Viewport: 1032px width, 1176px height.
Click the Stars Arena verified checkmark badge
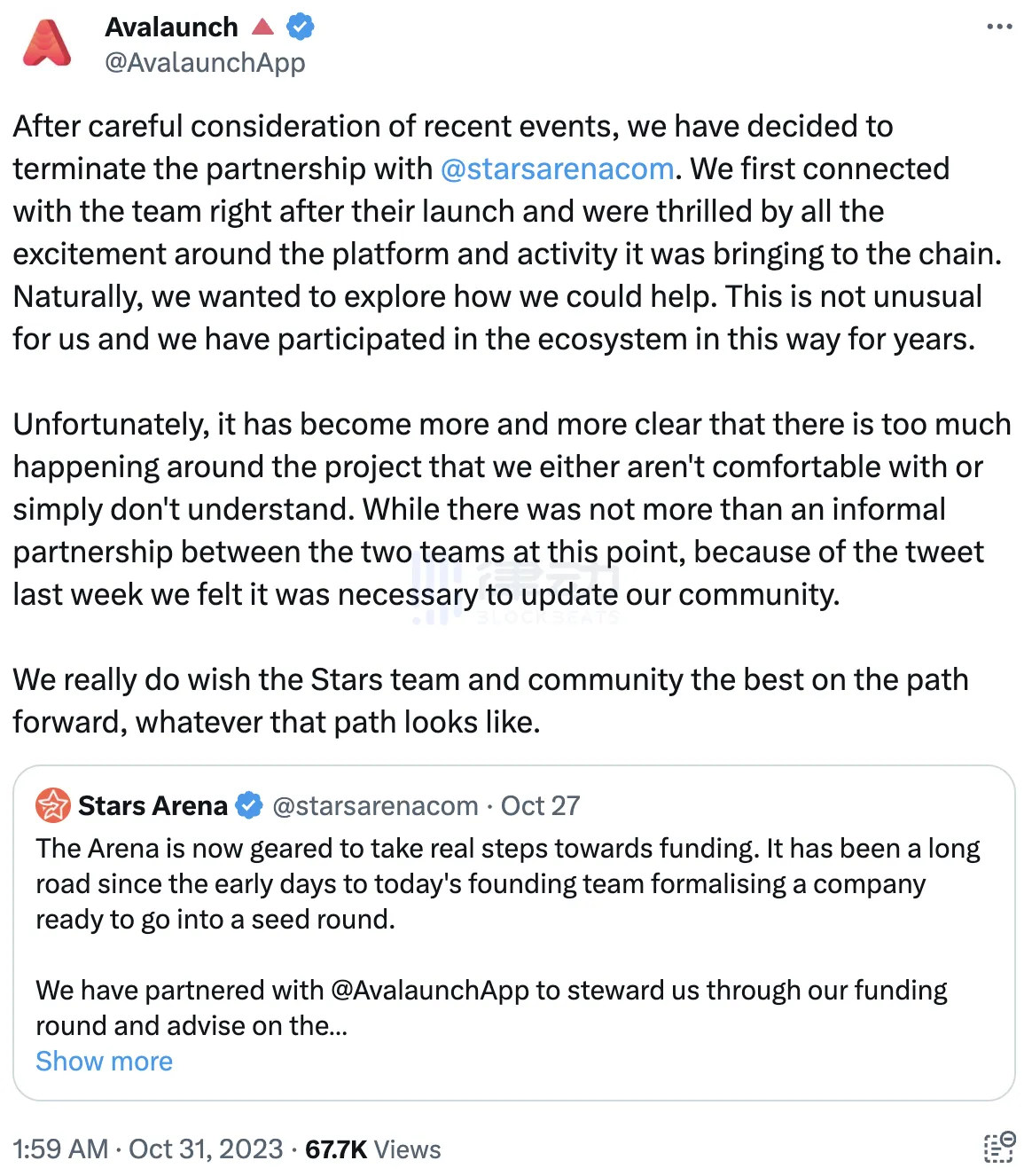[249, 805]
